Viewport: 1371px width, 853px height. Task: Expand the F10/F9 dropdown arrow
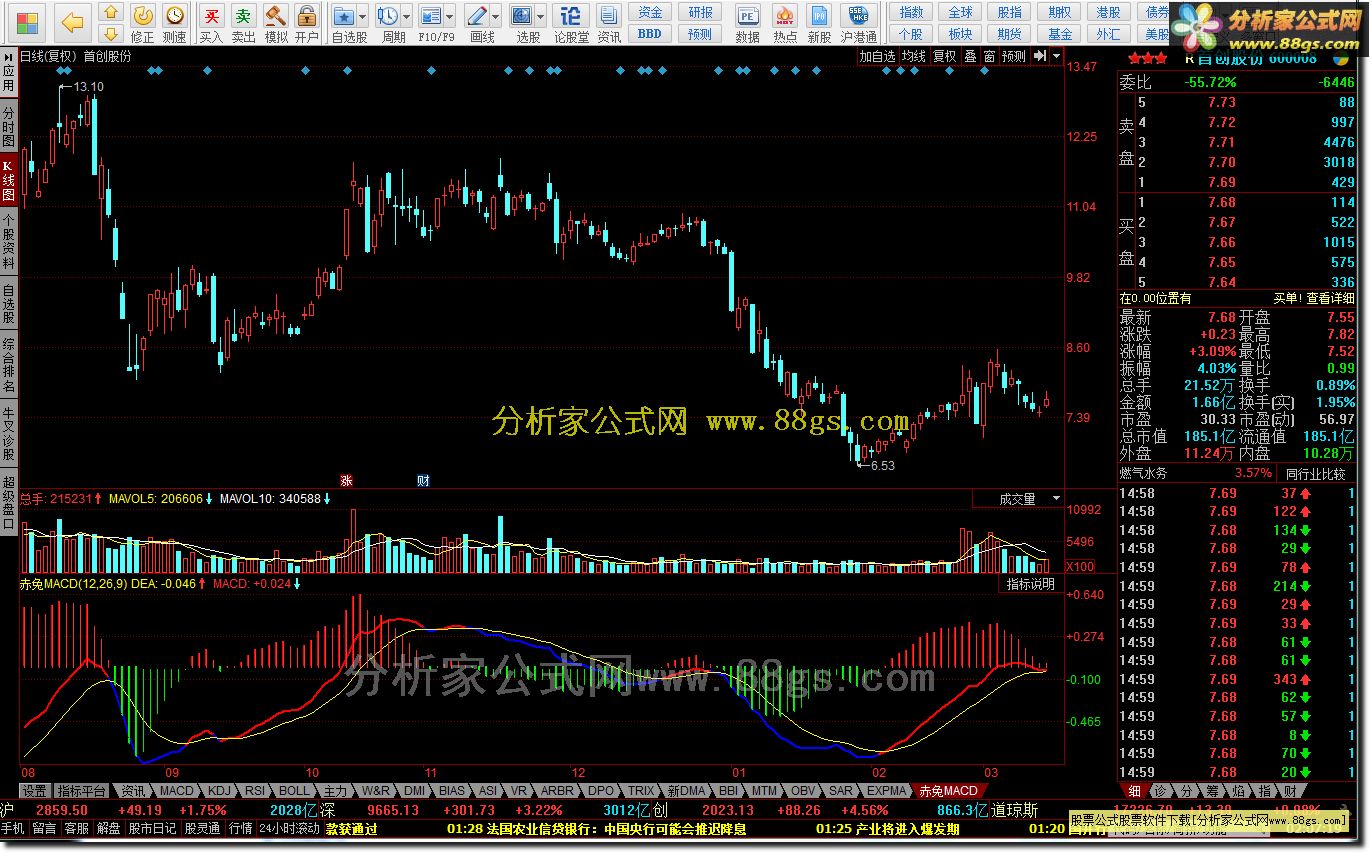coord(450,16)
